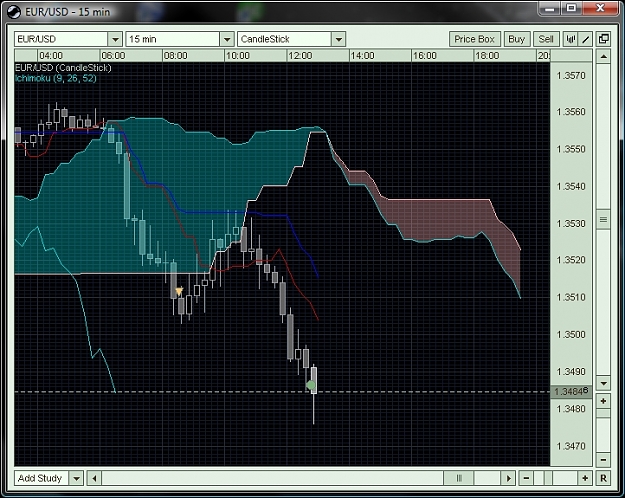Click the CandleStick chart type field

pyautogui.click(x=284, y=39)
